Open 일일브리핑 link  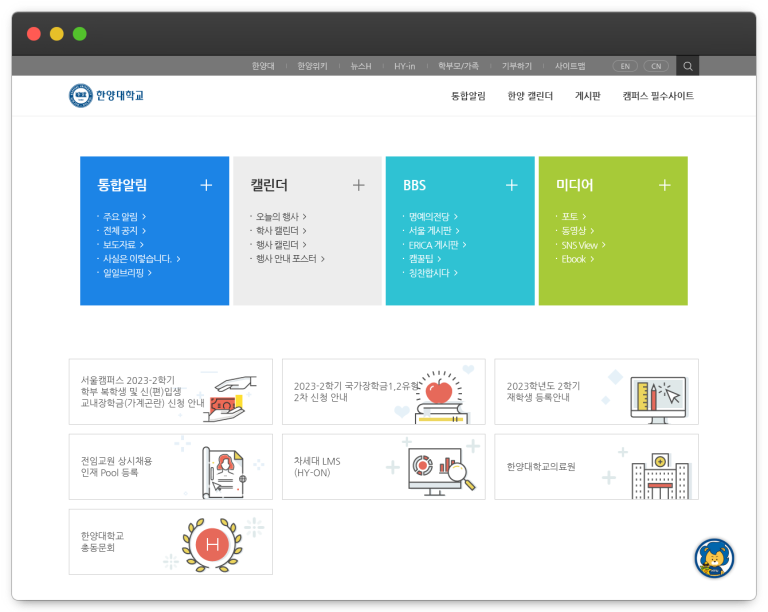click(x=127, y=273)
